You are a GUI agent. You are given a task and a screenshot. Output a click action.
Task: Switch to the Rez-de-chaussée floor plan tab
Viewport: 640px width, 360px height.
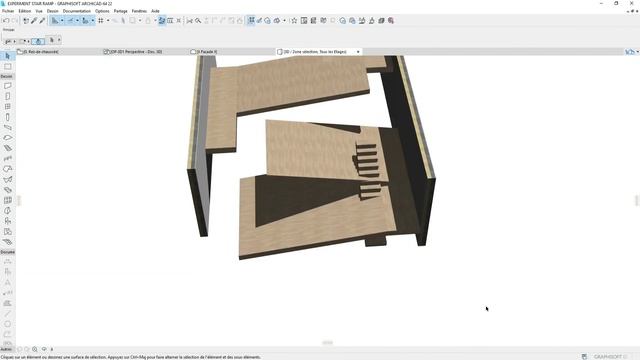click(x=58, y=52)
